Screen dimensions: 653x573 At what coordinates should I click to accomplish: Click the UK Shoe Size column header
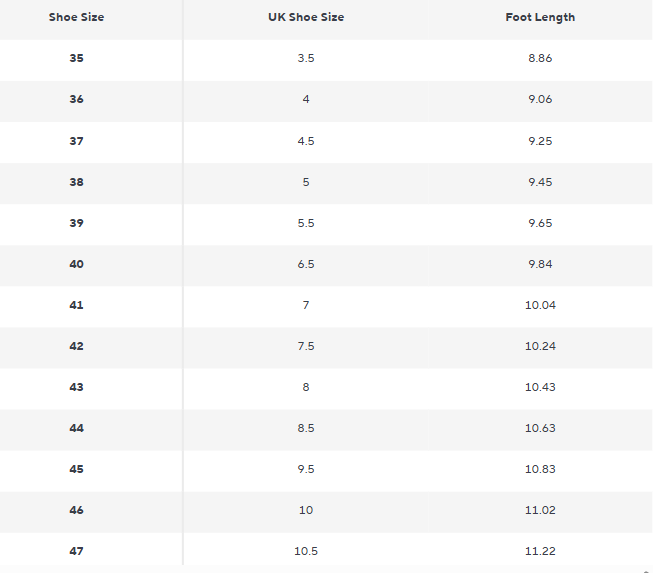coord(306,18)
